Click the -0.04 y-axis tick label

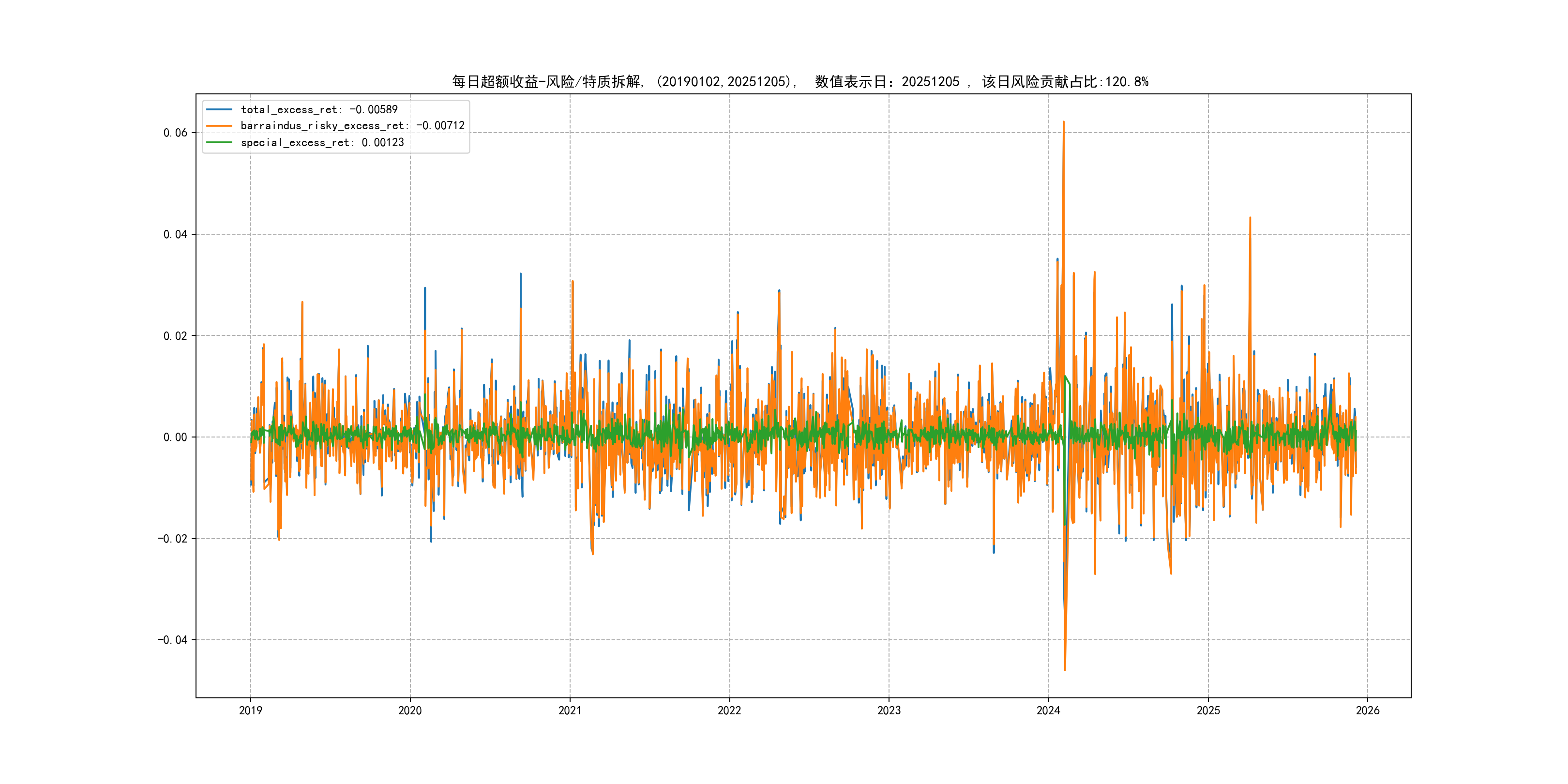(173, 640)
